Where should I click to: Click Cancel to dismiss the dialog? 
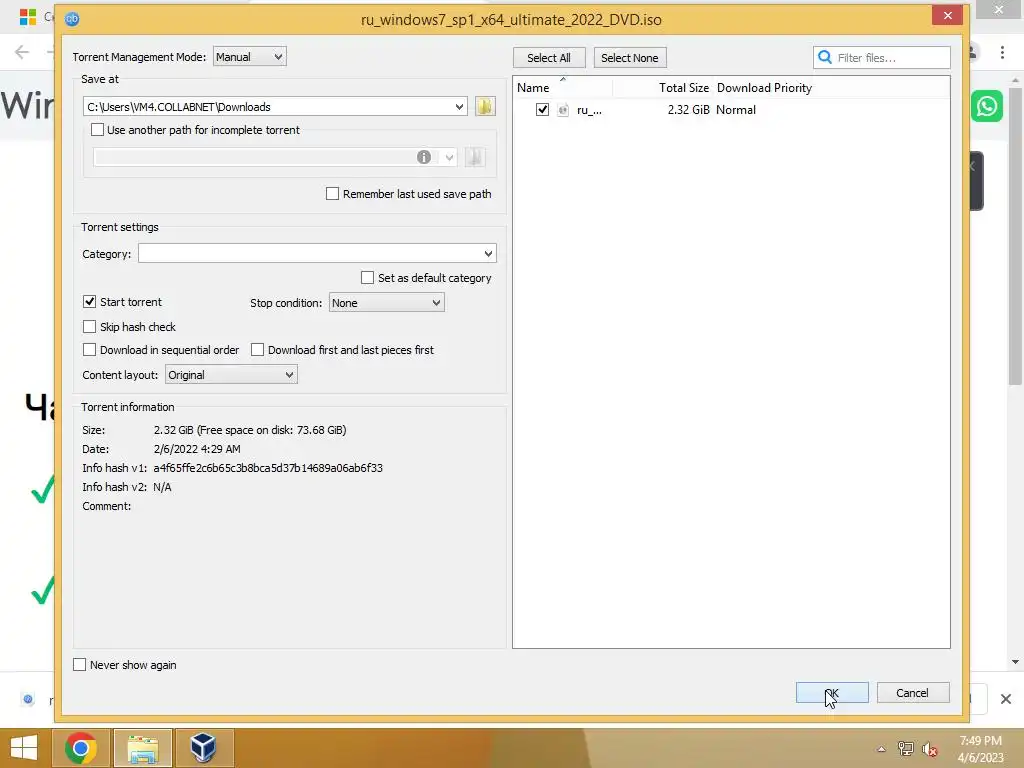pos(912,693)
